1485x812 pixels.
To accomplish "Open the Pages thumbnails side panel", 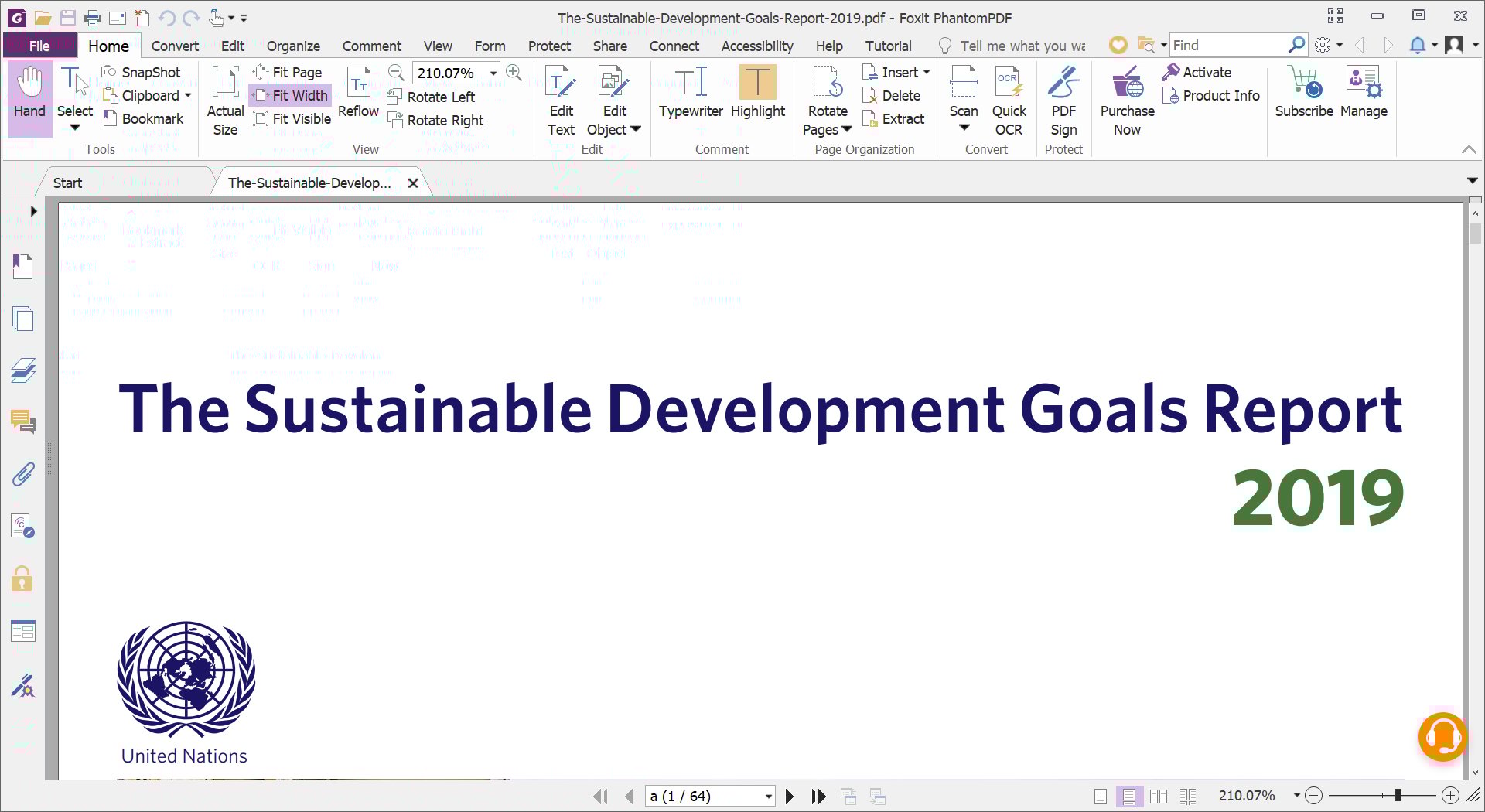I will point(22,319).
